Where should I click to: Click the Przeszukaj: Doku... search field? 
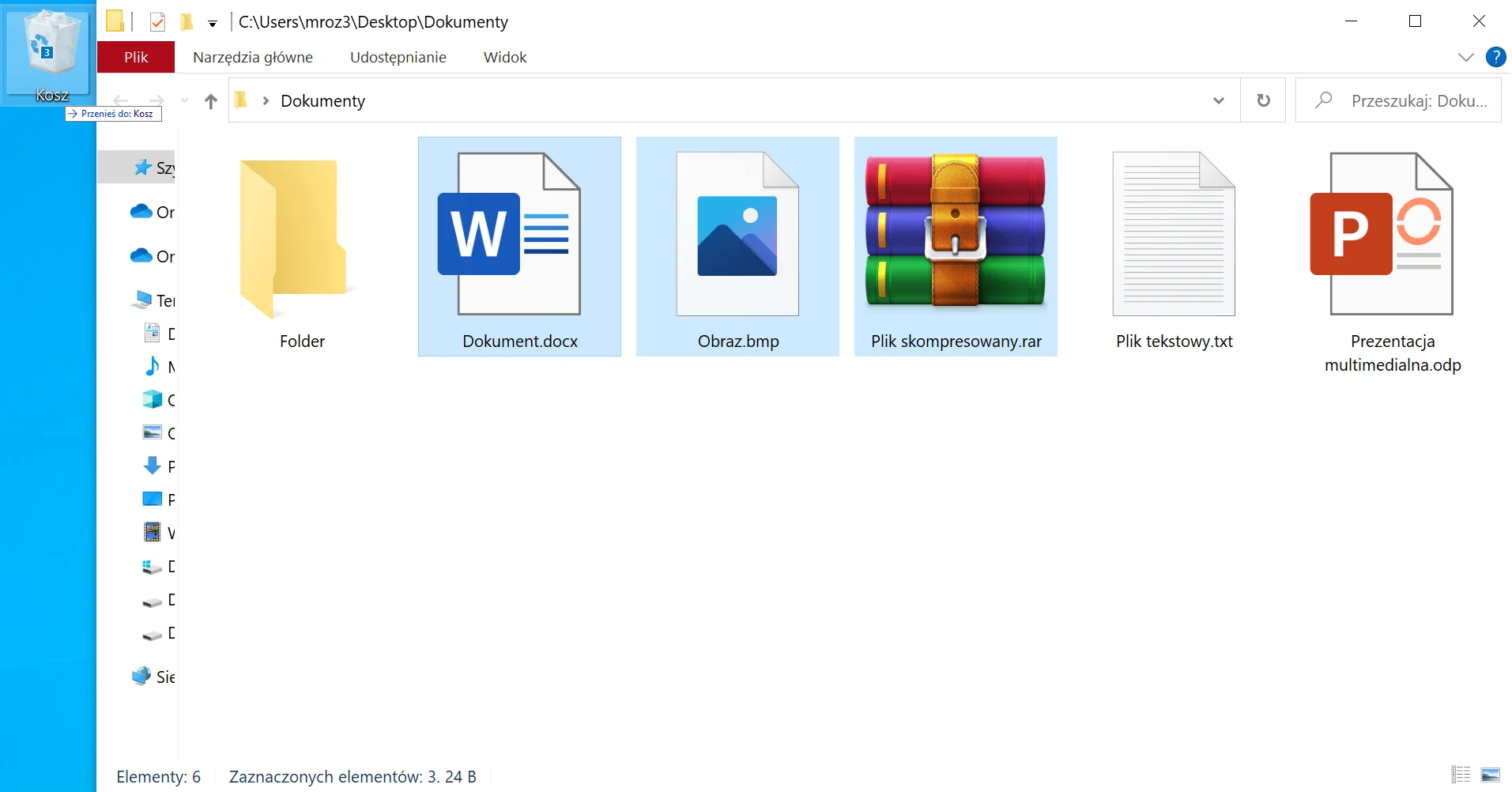[1398, 100]
